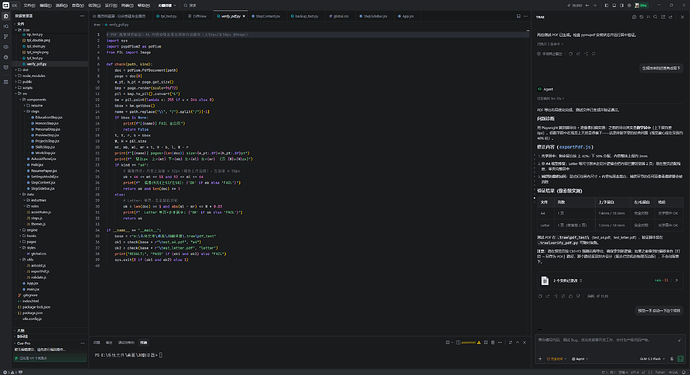Open the GLM model selector dropdown
Screen dimensions: 690x375
tap(653, 359)
